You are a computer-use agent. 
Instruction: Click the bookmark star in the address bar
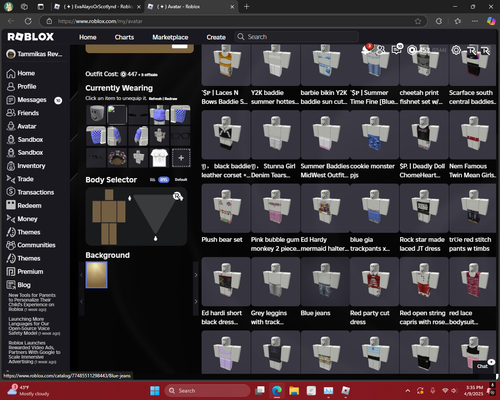tap(418, 21)
